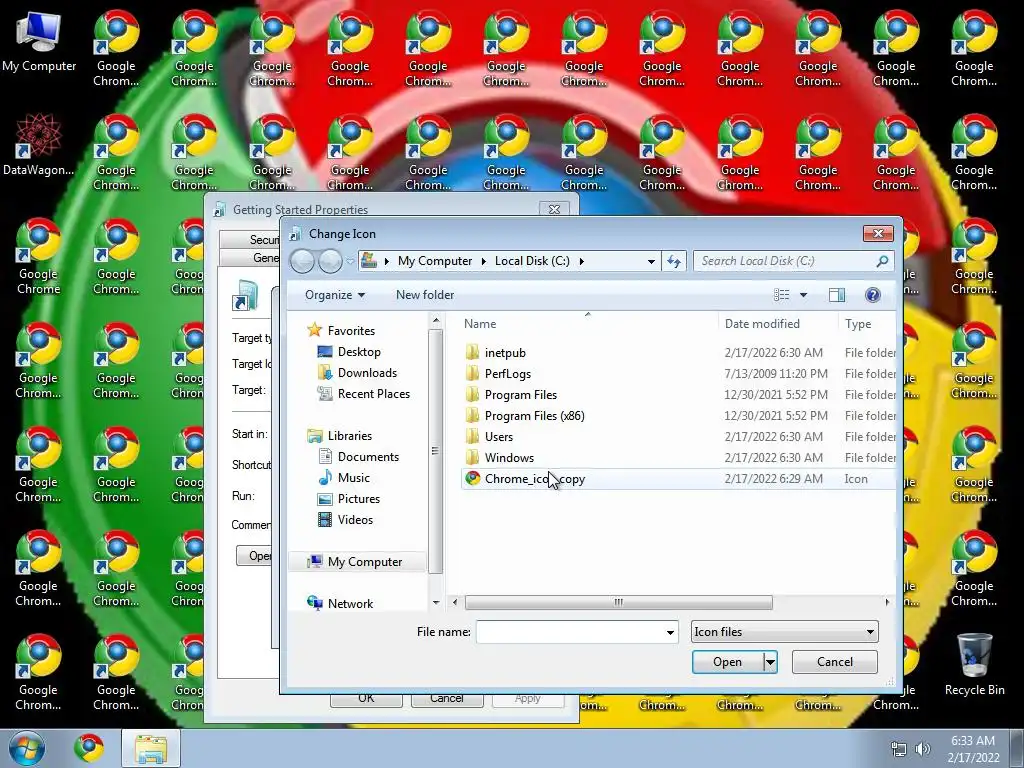Open Chrome from the taskbar
This screenshot has height=768, width=1024.
click(89, 748)
